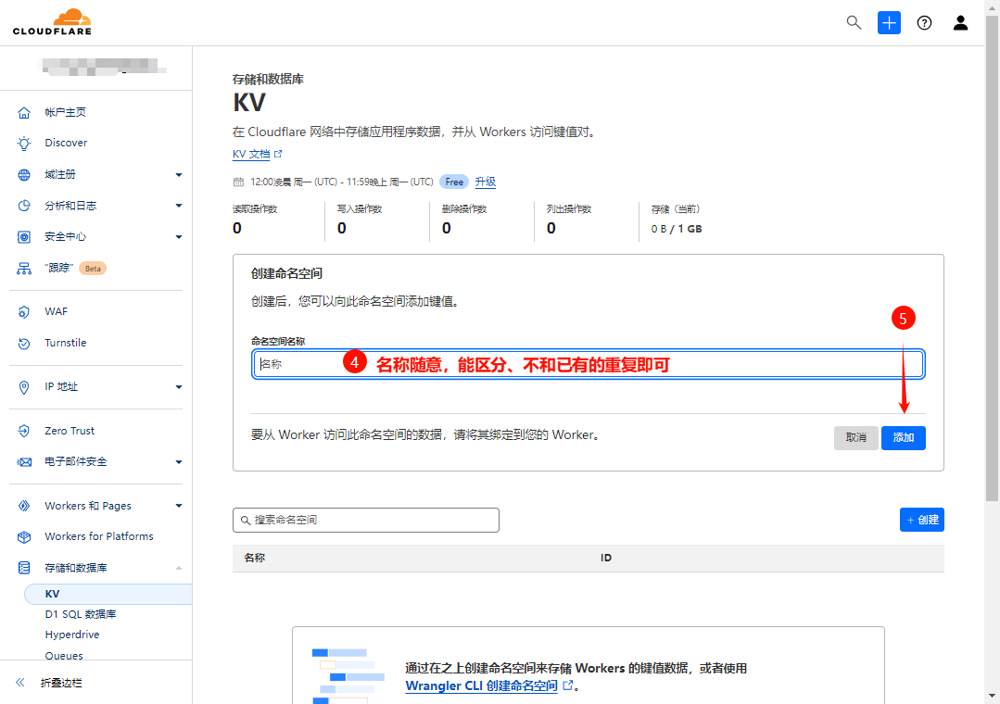Click the 分析和日志 chart icon

coord(24,206)
